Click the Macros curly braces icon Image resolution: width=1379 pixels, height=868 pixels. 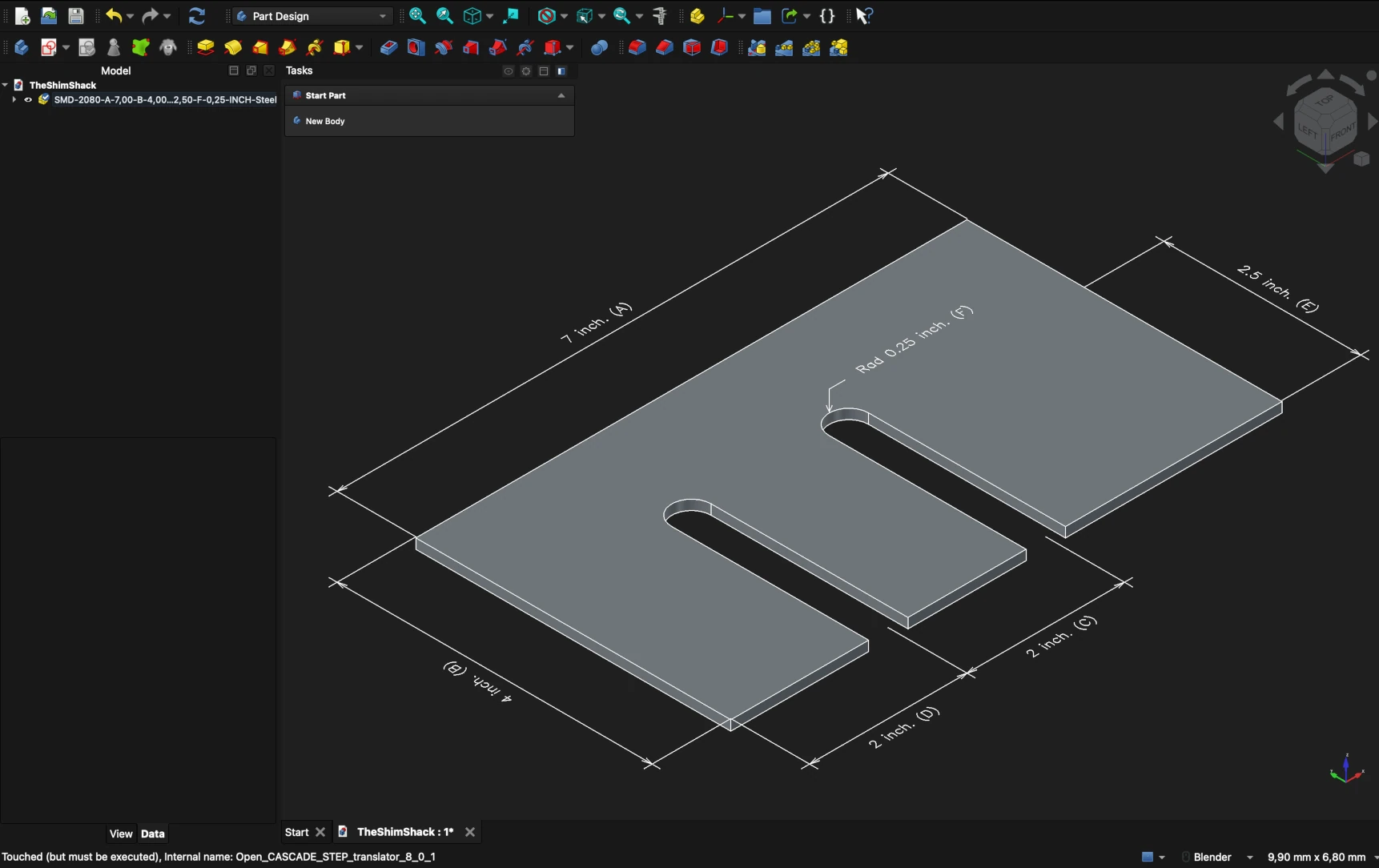828,16
